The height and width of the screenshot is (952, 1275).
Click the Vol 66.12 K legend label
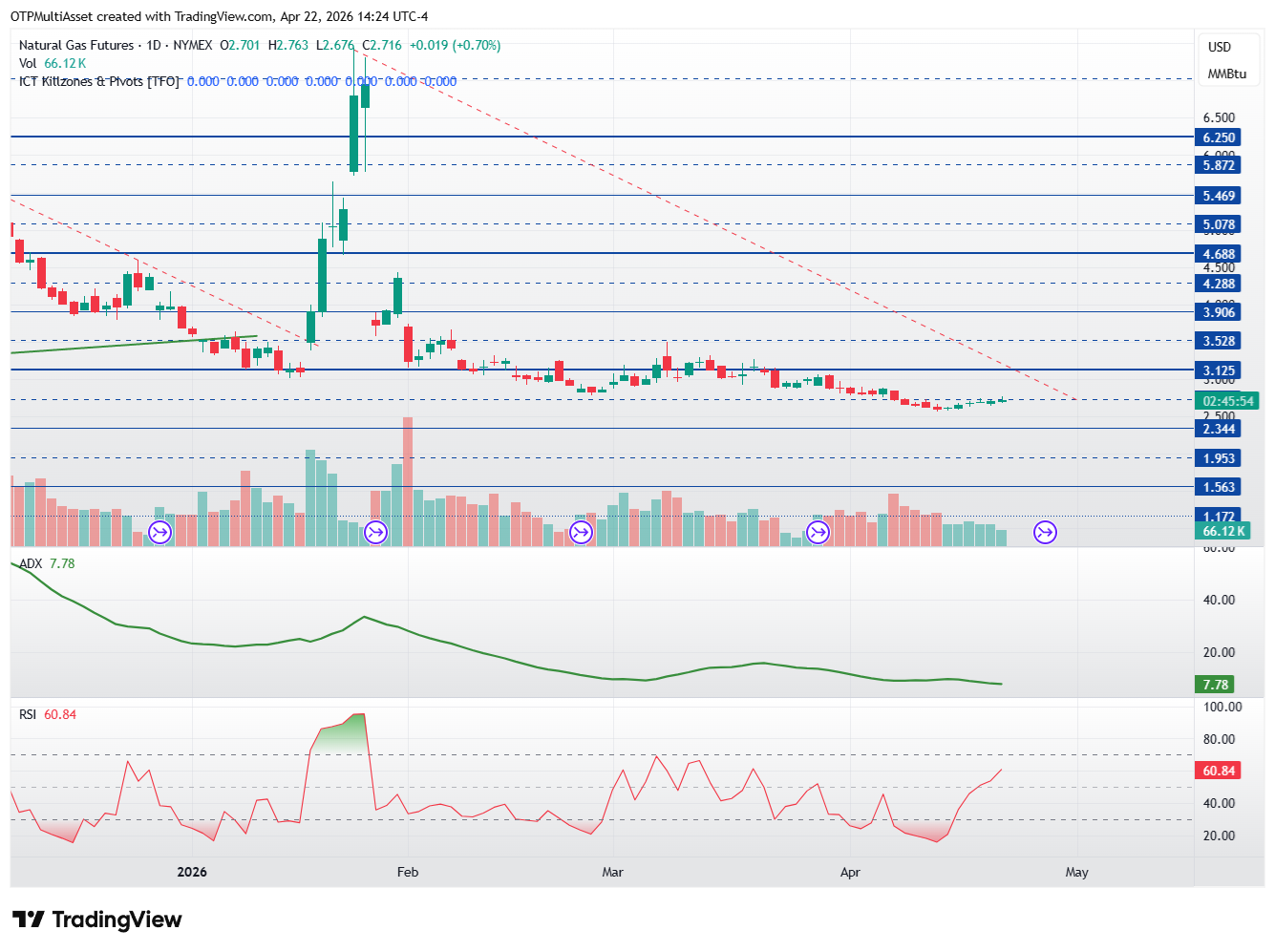(53, 63)
